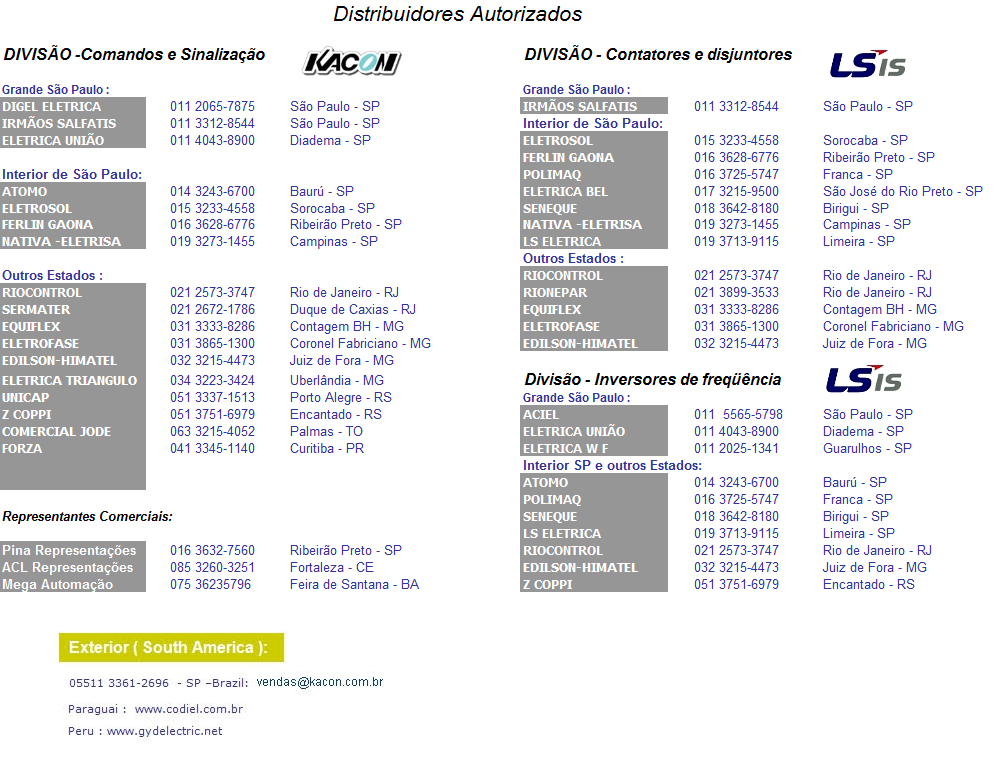Viewport: 997px width, 770px height.
Task: Click phone number 011 2065-7875
Action: coord(212,106)
